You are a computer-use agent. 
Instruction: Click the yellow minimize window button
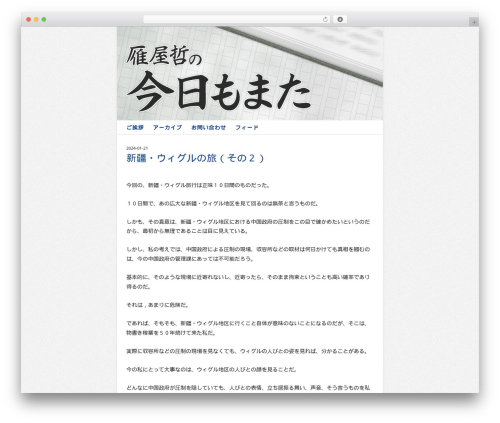pos(36,19)
